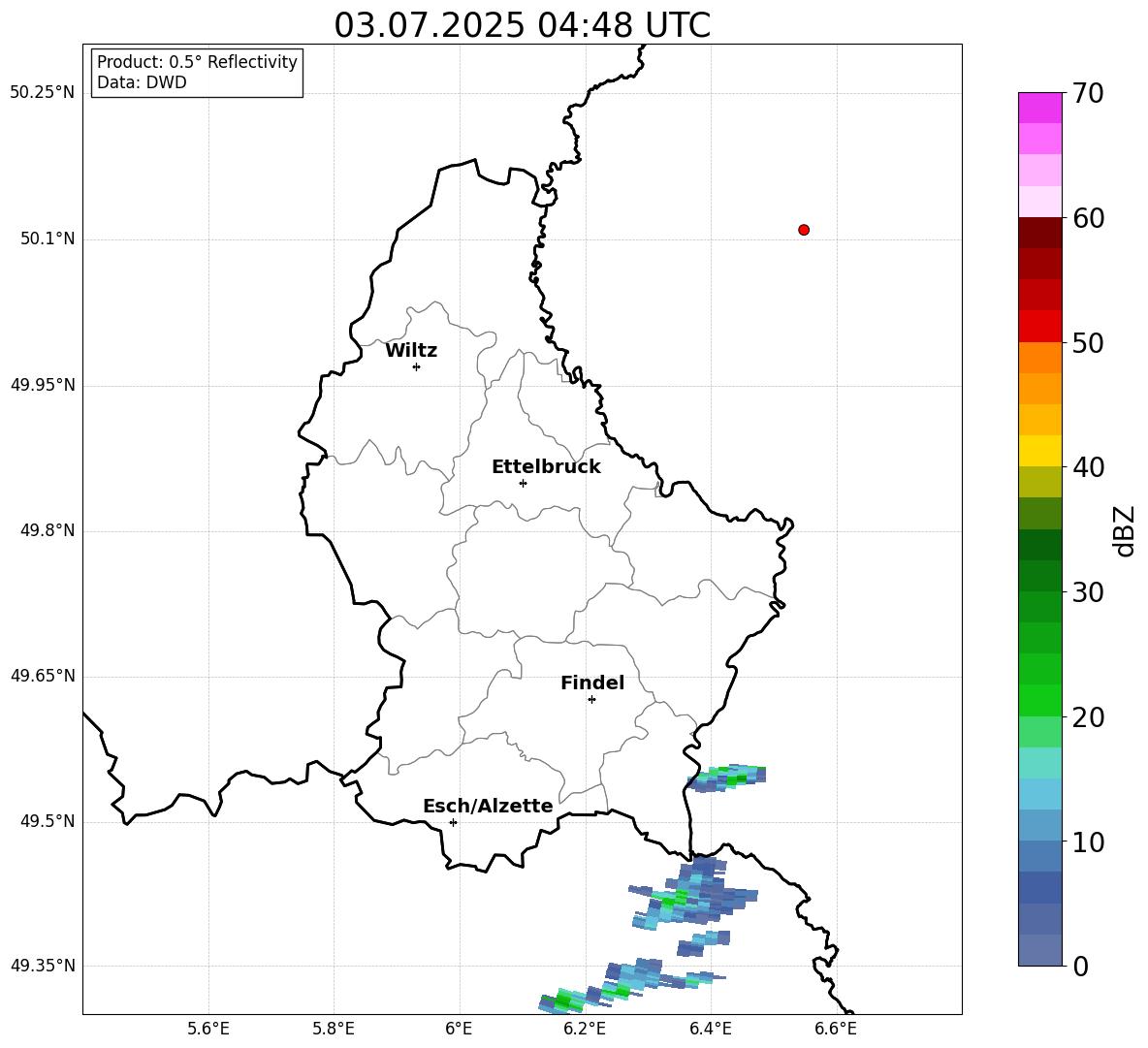Click the steel blue colorbar segment at 10
1148x1048 pixels.
[1039, 856]
